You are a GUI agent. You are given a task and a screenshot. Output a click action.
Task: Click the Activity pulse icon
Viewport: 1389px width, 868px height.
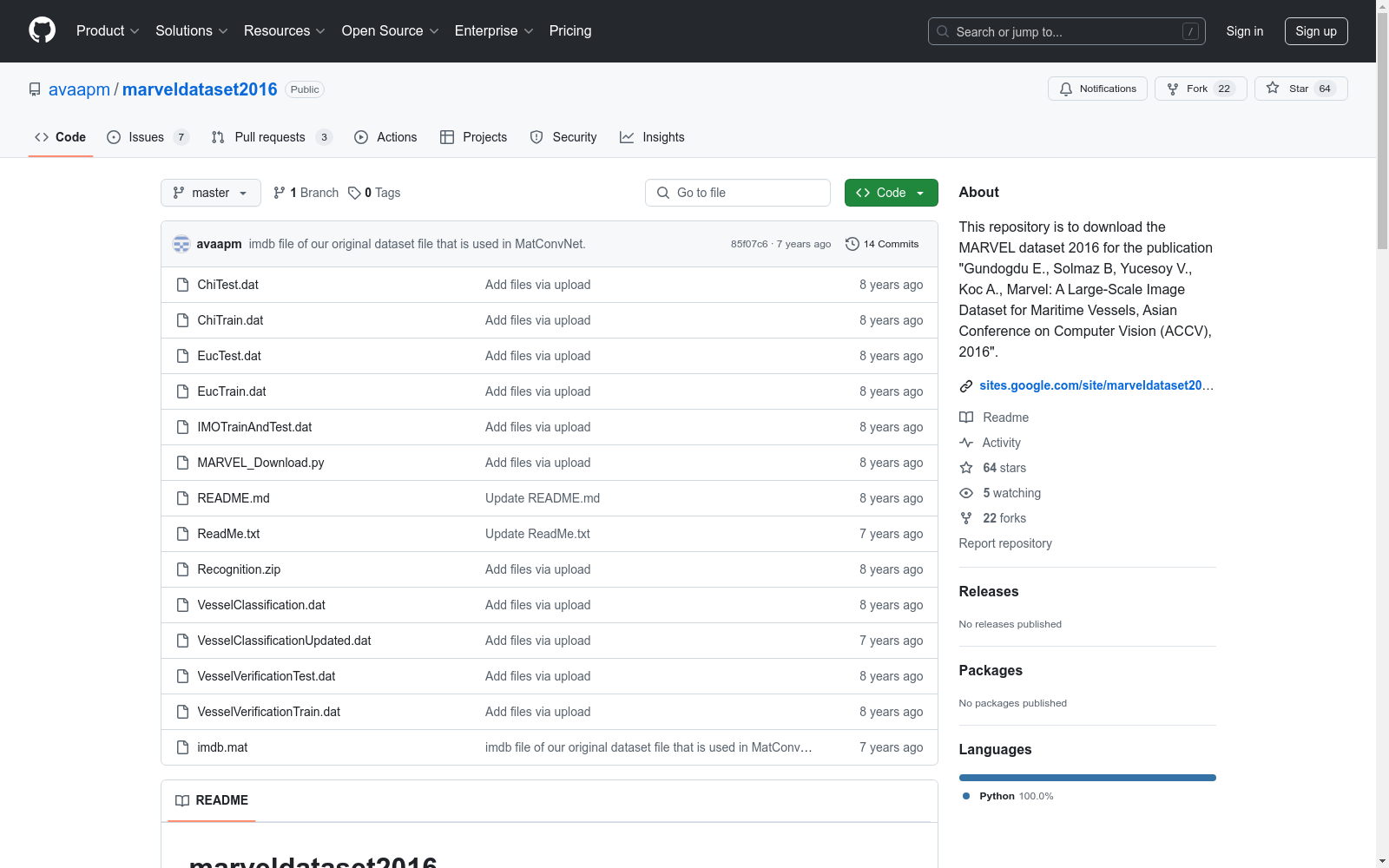tap(966, 443)
